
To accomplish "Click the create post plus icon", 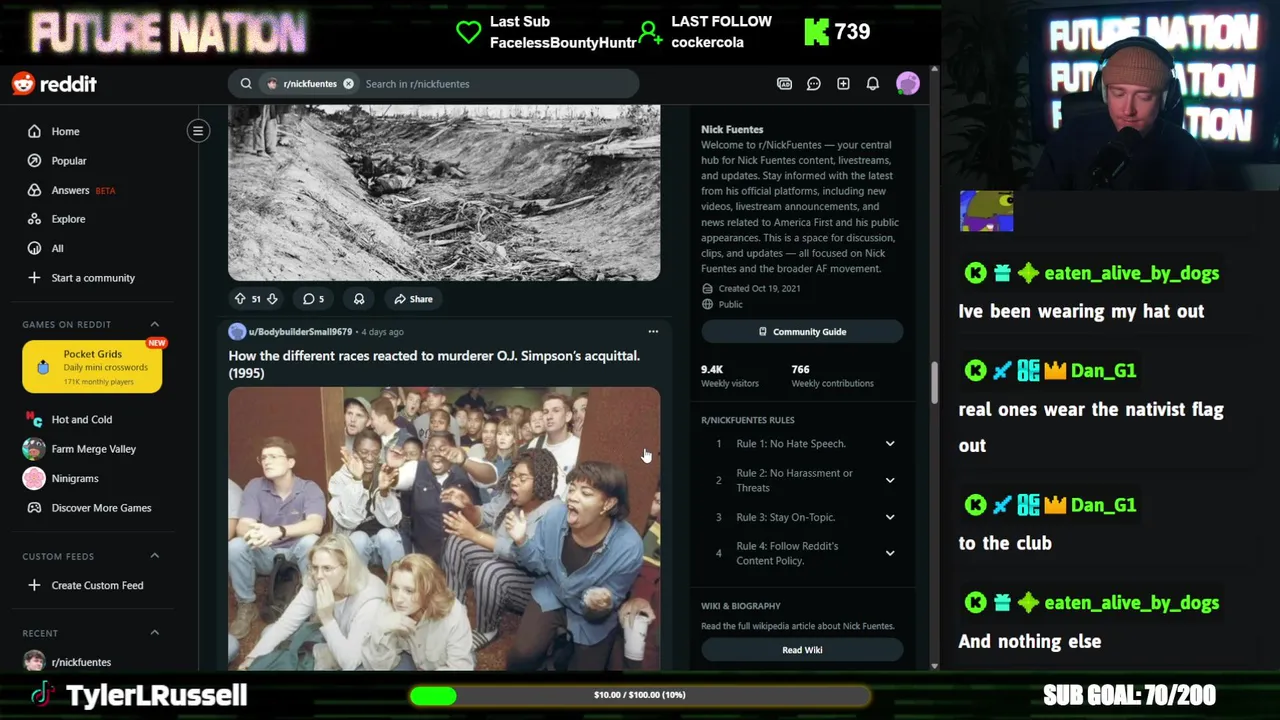I will (x=843, y=84).
